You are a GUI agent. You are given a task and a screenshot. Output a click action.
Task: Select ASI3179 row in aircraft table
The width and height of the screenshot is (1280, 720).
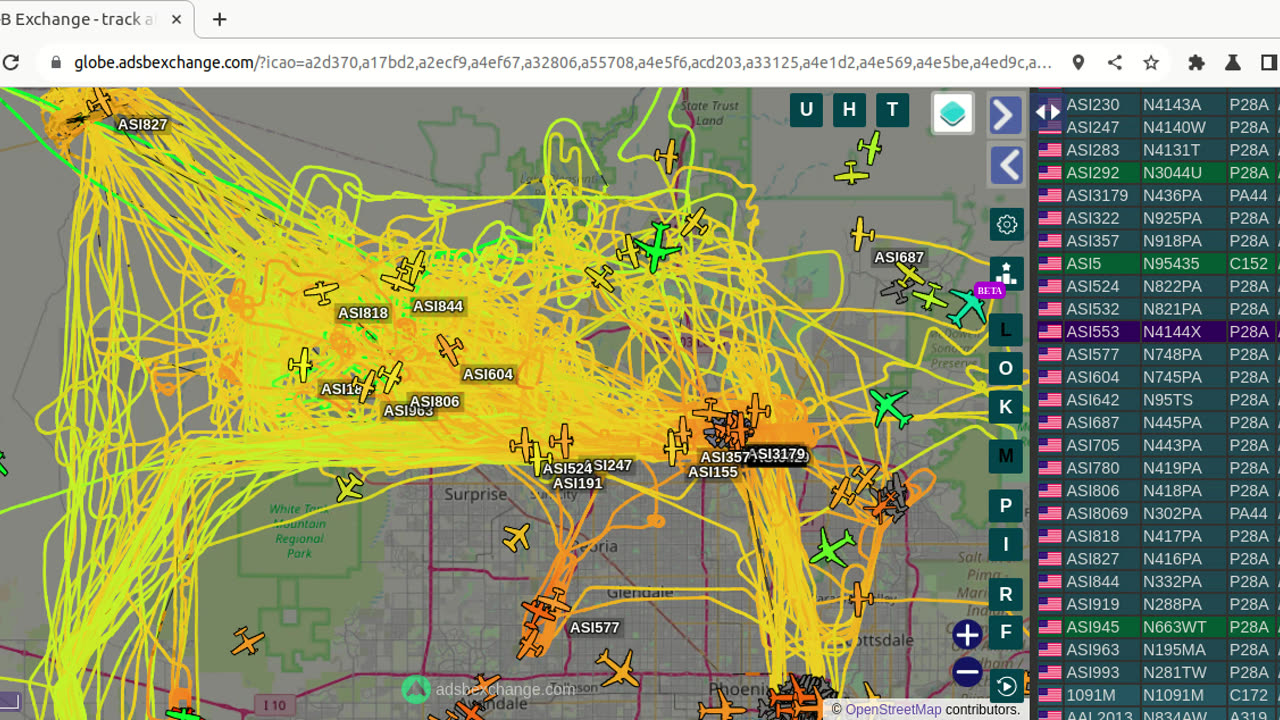(1155, 195)
